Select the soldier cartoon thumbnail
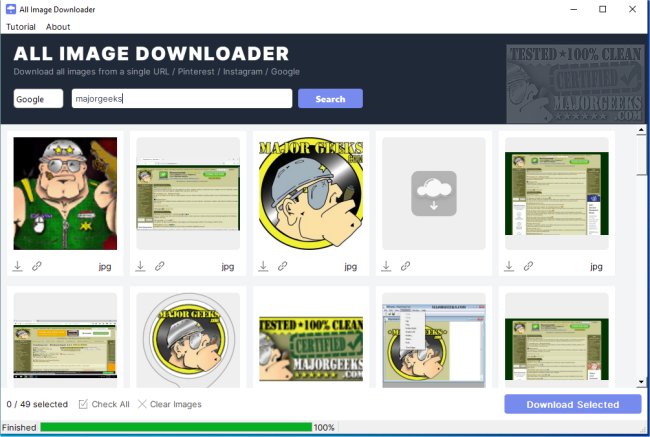 coord(65,194)
